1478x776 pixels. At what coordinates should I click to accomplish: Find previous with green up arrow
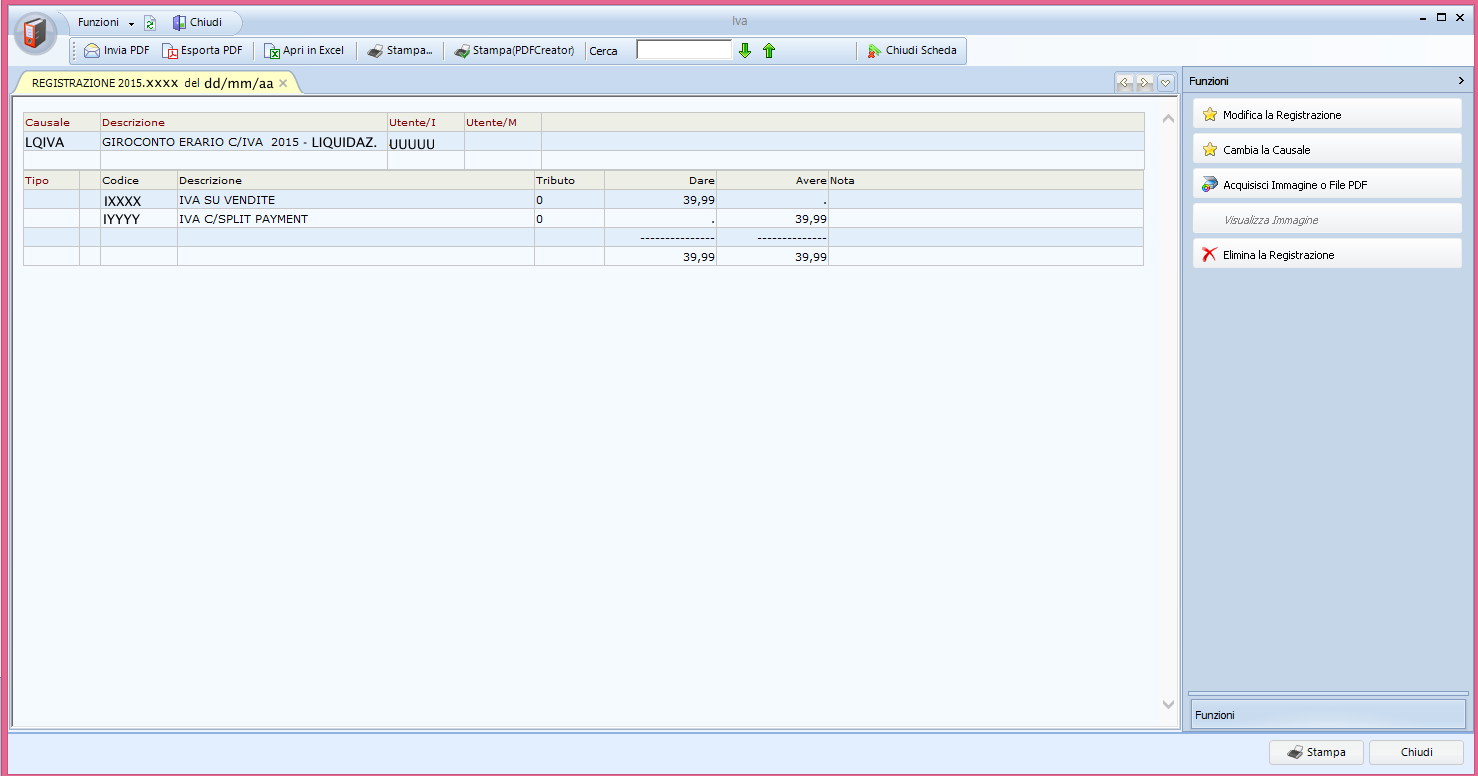[x=769, y=50]
